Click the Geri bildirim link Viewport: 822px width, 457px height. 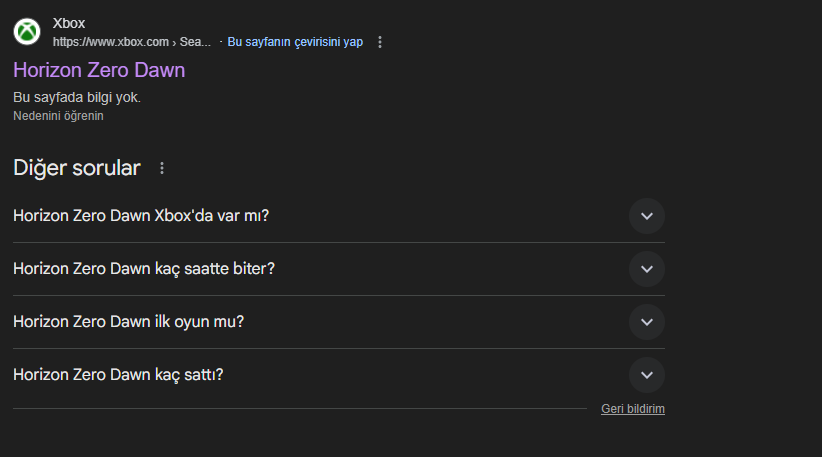pyautogui.click(x=632, y=409)
